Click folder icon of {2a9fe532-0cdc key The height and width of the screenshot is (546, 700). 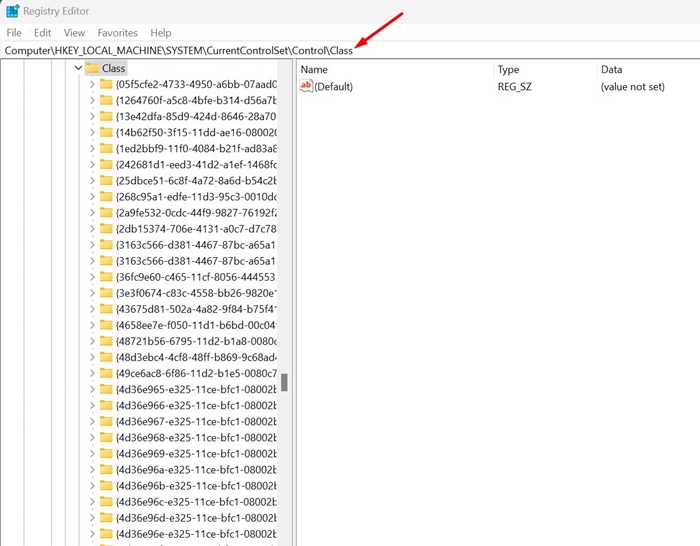click(106, 213)
